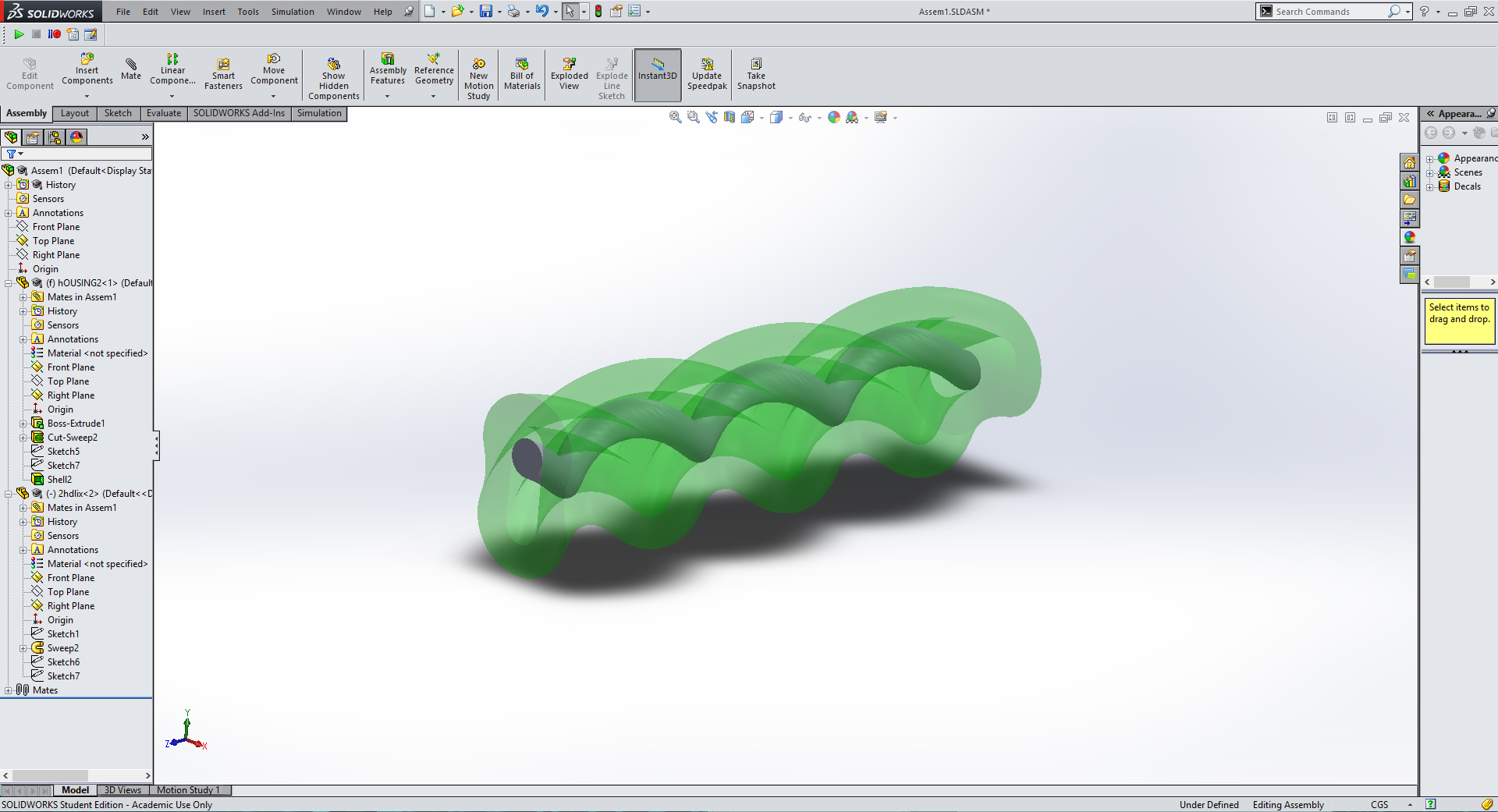Open the FeatureManager design tree tab
1498x812 pixels.
12,137
